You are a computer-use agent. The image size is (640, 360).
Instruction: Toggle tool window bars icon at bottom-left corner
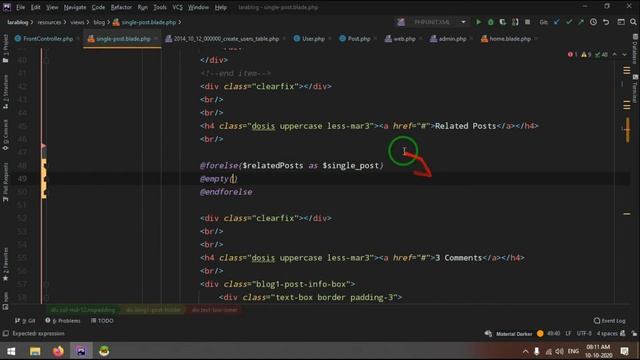tap(6, 333)
